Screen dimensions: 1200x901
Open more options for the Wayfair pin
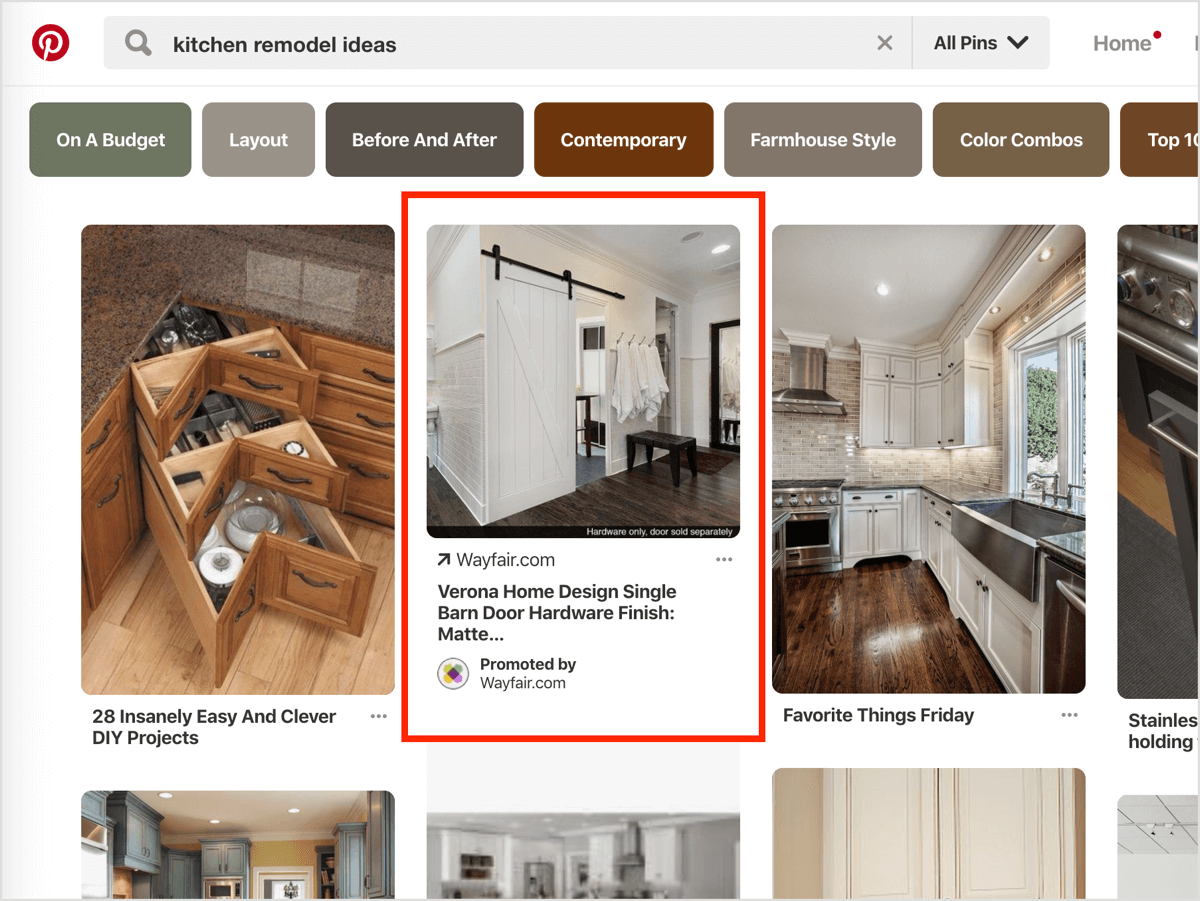tap(724, 560)
